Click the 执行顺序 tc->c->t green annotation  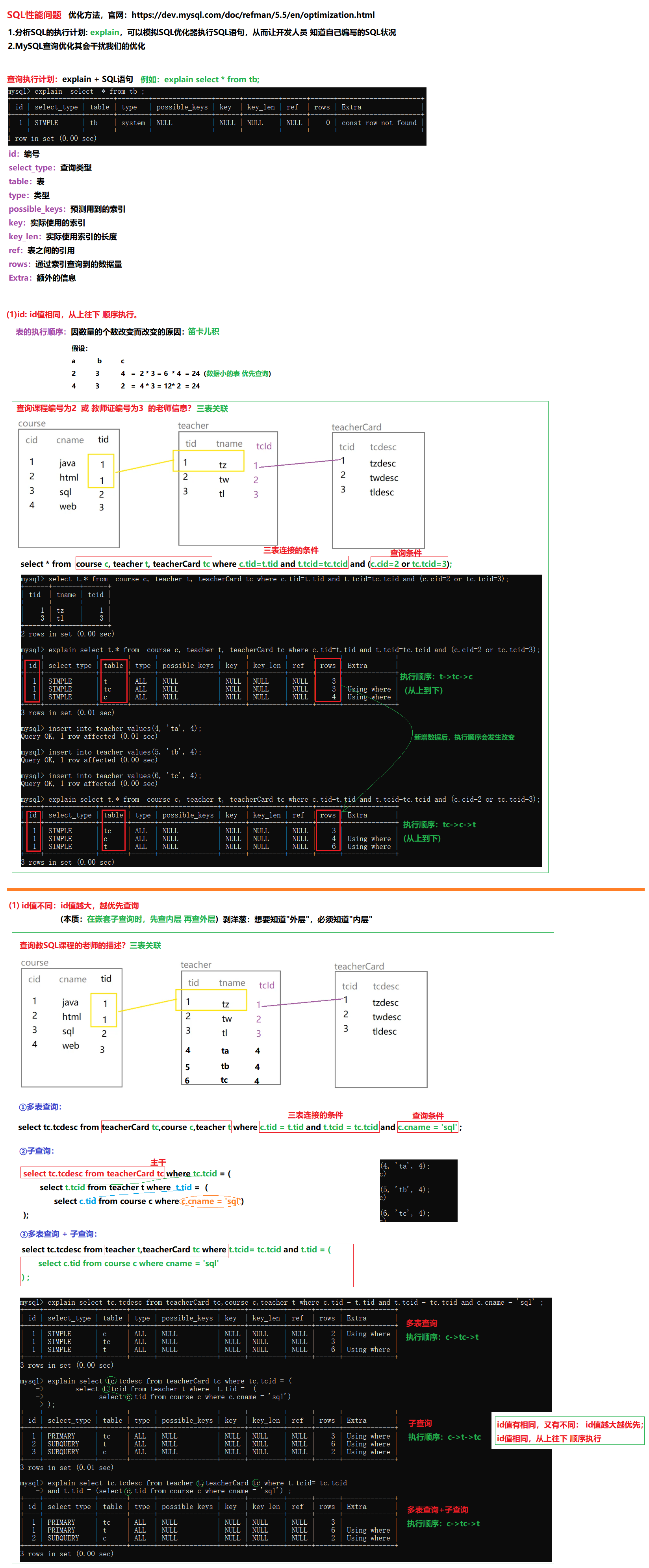(x=439, y=824)
